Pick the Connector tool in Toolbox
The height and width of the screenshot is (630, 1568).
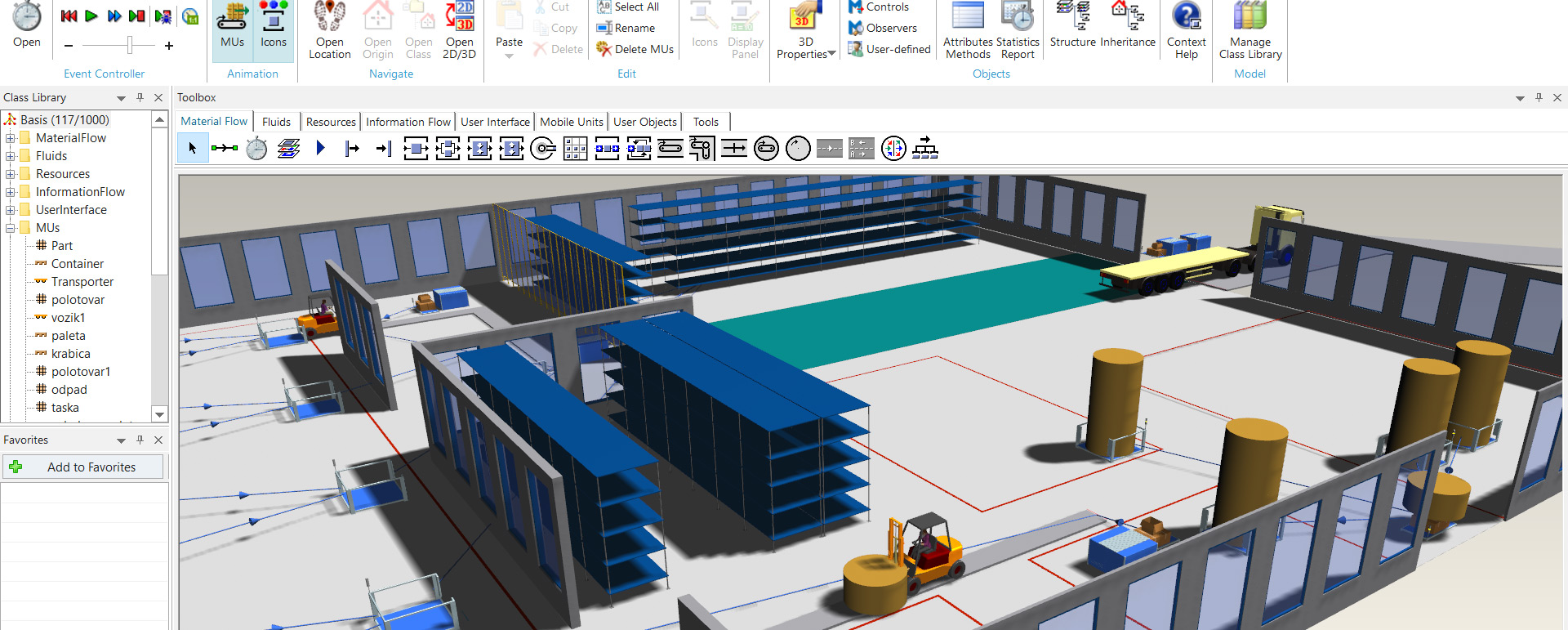coord(225,148)
